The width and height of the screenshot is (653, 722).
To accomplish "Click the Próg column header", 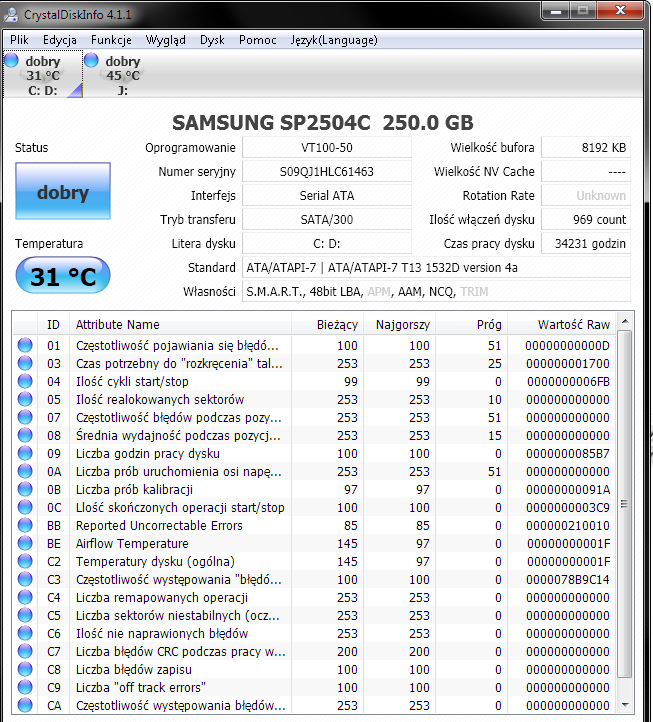I will (x=472, y=325).
